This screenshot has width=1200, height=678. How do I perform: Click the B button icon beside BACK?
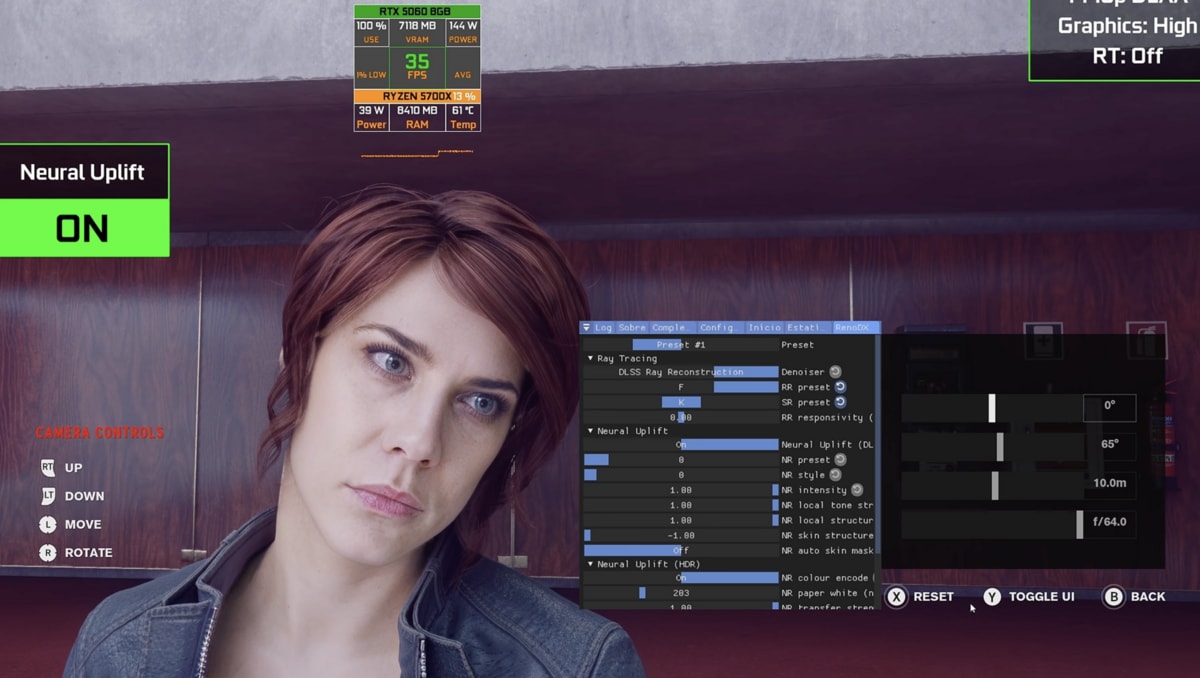click(1113, 597)
